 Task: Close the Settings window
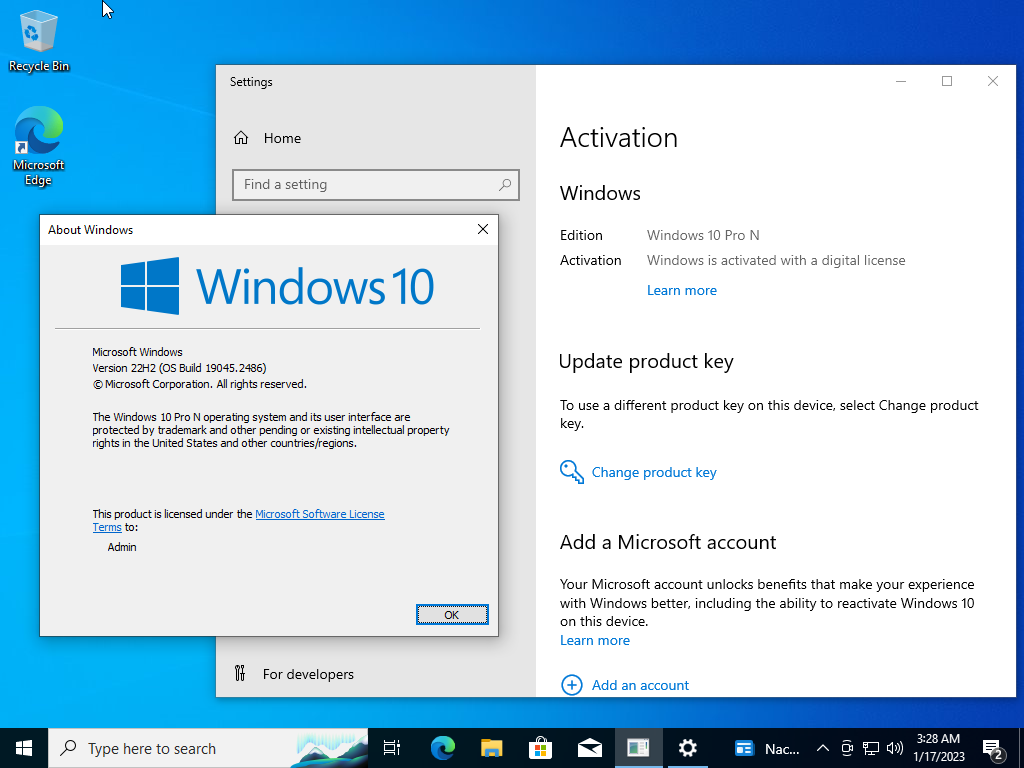pyautogui.click(x=993, y=81)
